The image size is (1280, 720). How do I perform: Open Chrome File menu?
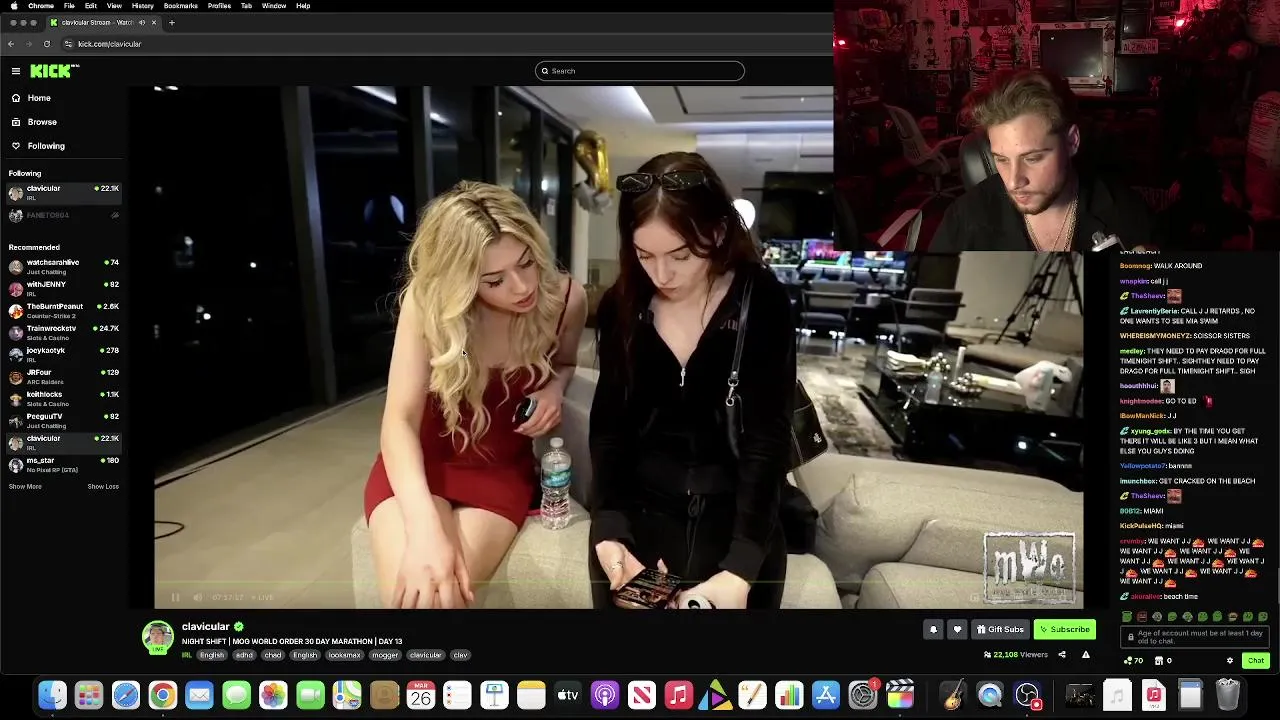pyautogui.click(x=71, y=6)
